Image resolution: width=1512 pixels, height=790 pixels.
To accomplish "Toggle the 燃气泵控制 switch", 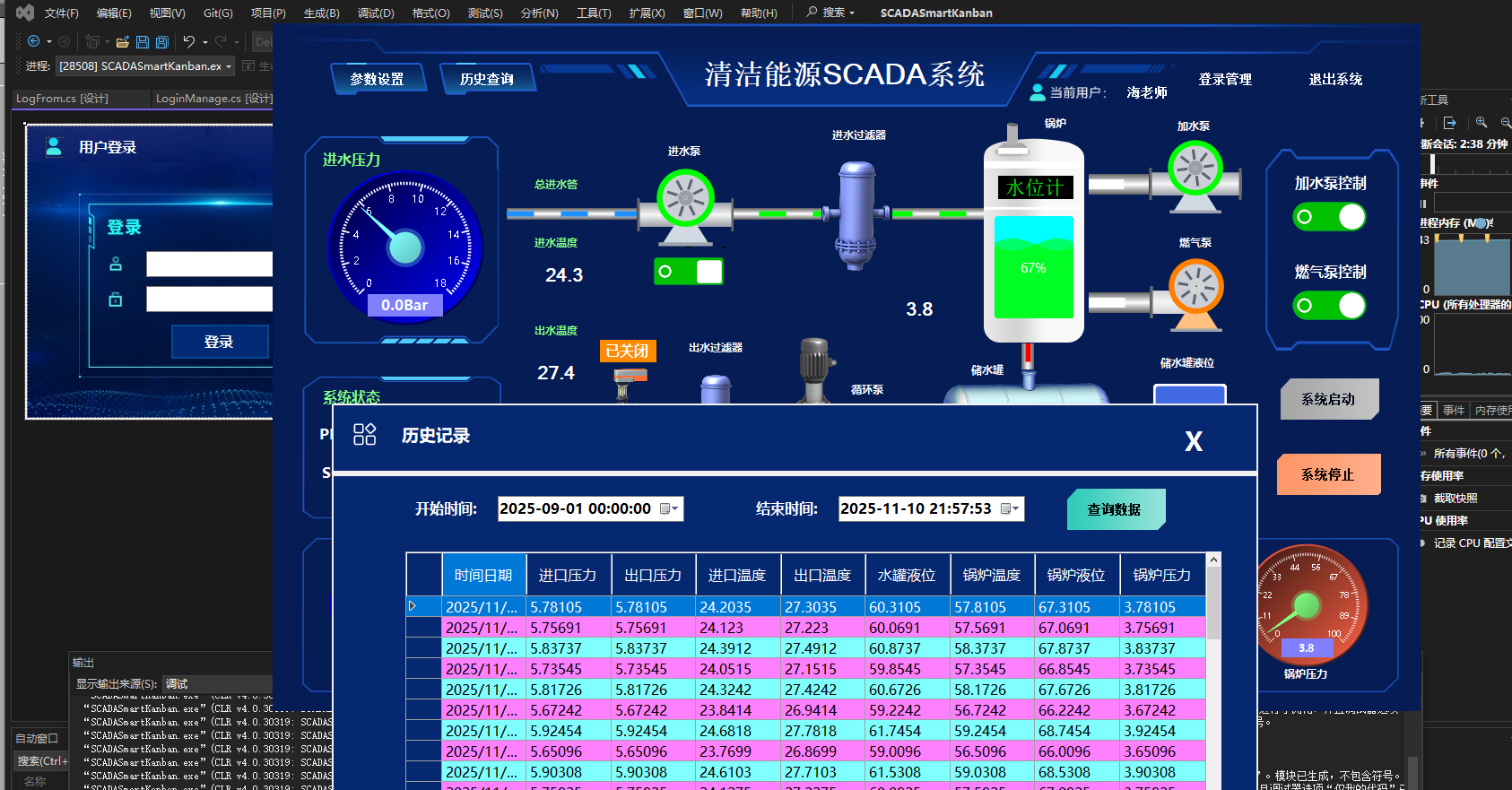I will pos(1329,306).
